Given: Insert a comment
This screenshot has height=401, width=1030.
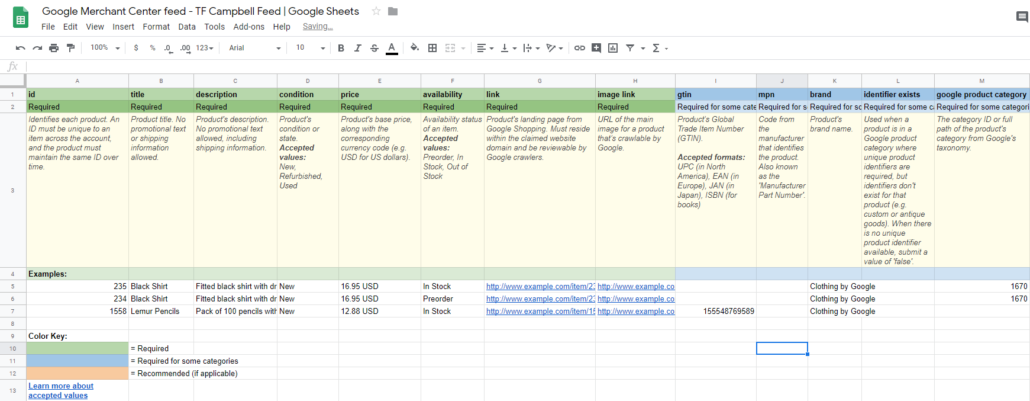Looking at the screenshot, I should pos(596,48).
